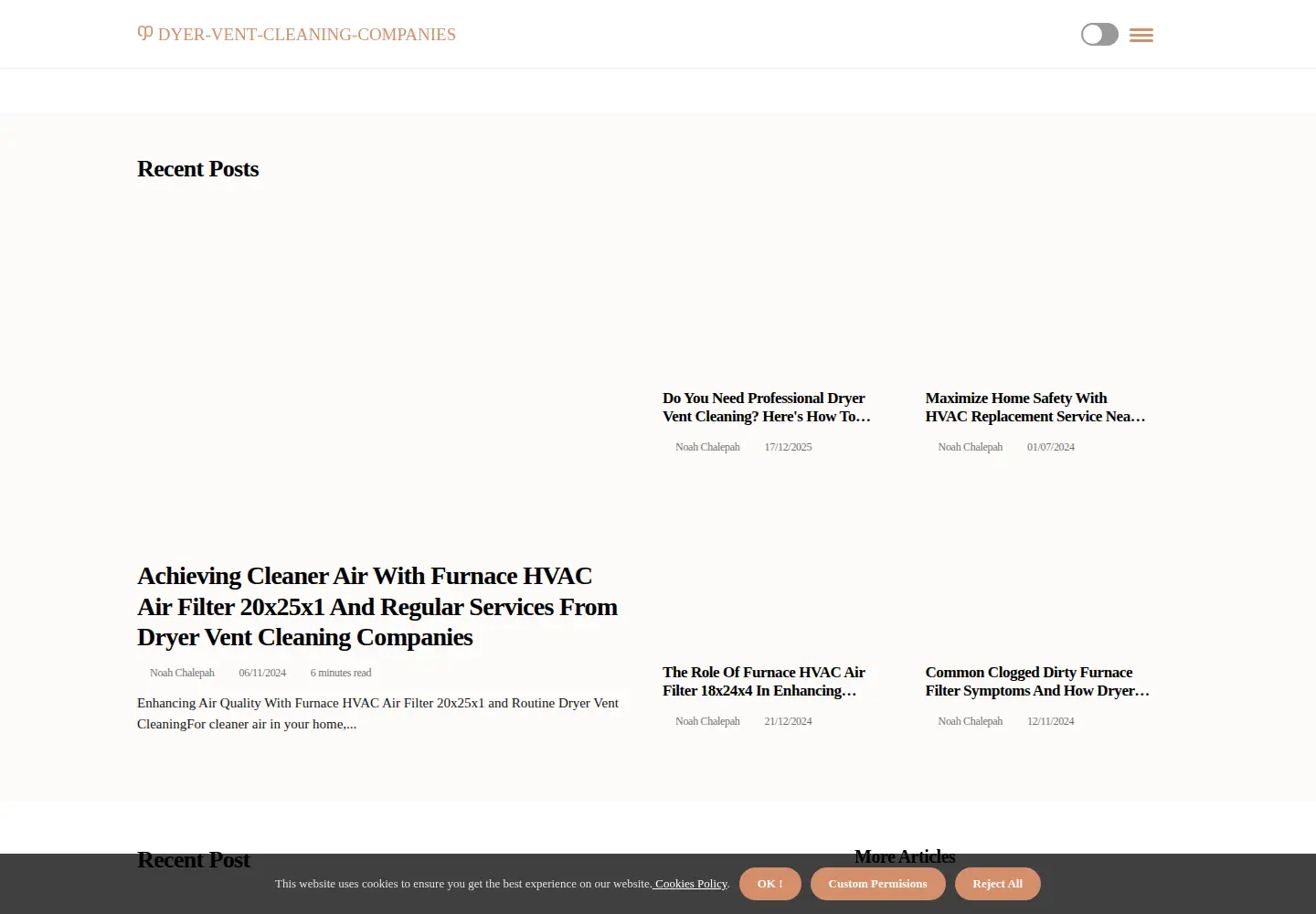The height and width of the screenshot is (914, 1316).
Task: Open post Common Clogged Dirty Furnace Filter Symptoms
Action: (x=1037, y=681)
